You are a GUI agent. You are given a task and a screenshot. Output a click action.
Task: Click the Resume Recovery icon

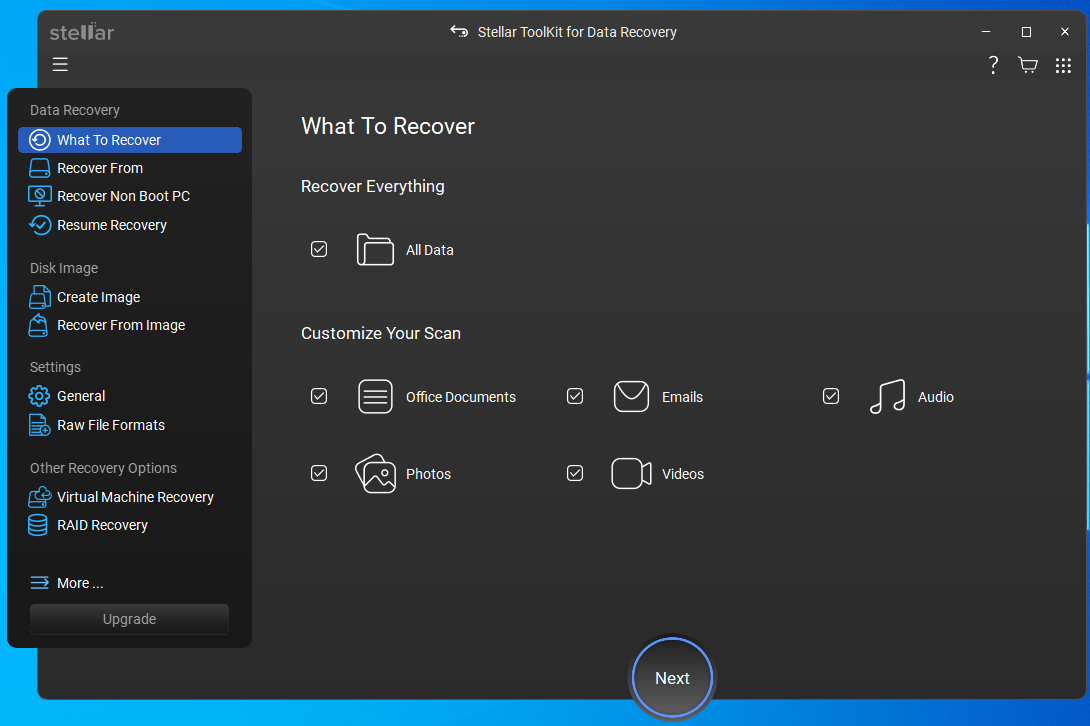pyautogui.click(x=40, y=225)
